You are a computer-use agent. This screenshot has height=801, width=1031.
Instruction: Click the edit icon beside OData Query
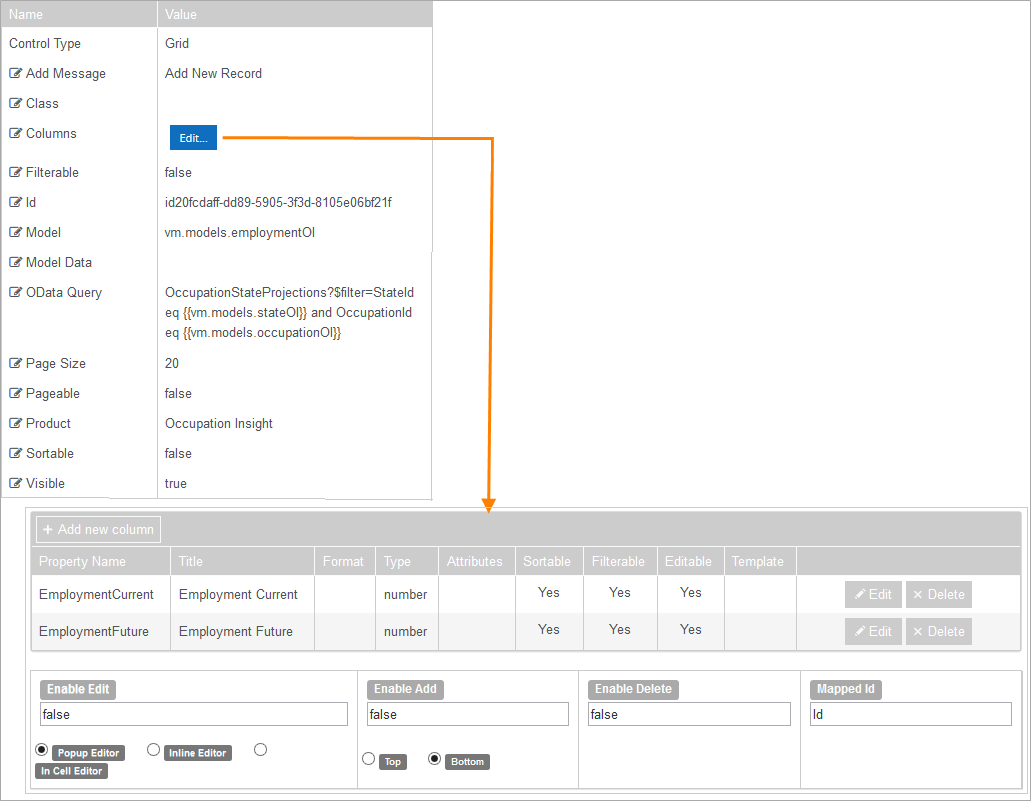[x=15, y=293]
